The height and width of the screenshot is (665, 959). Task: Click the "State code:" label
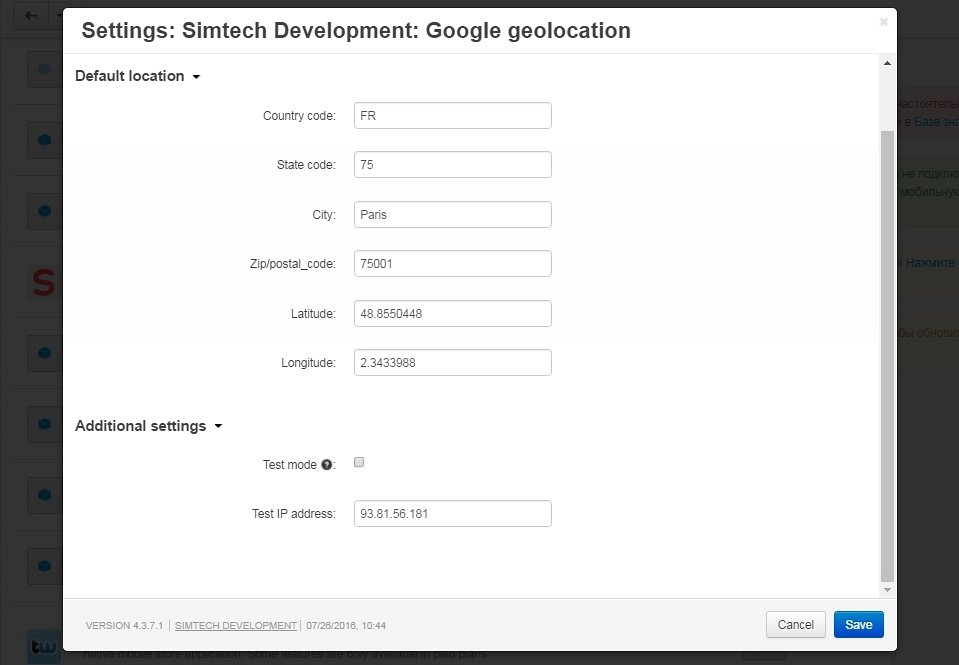(306, 165)
